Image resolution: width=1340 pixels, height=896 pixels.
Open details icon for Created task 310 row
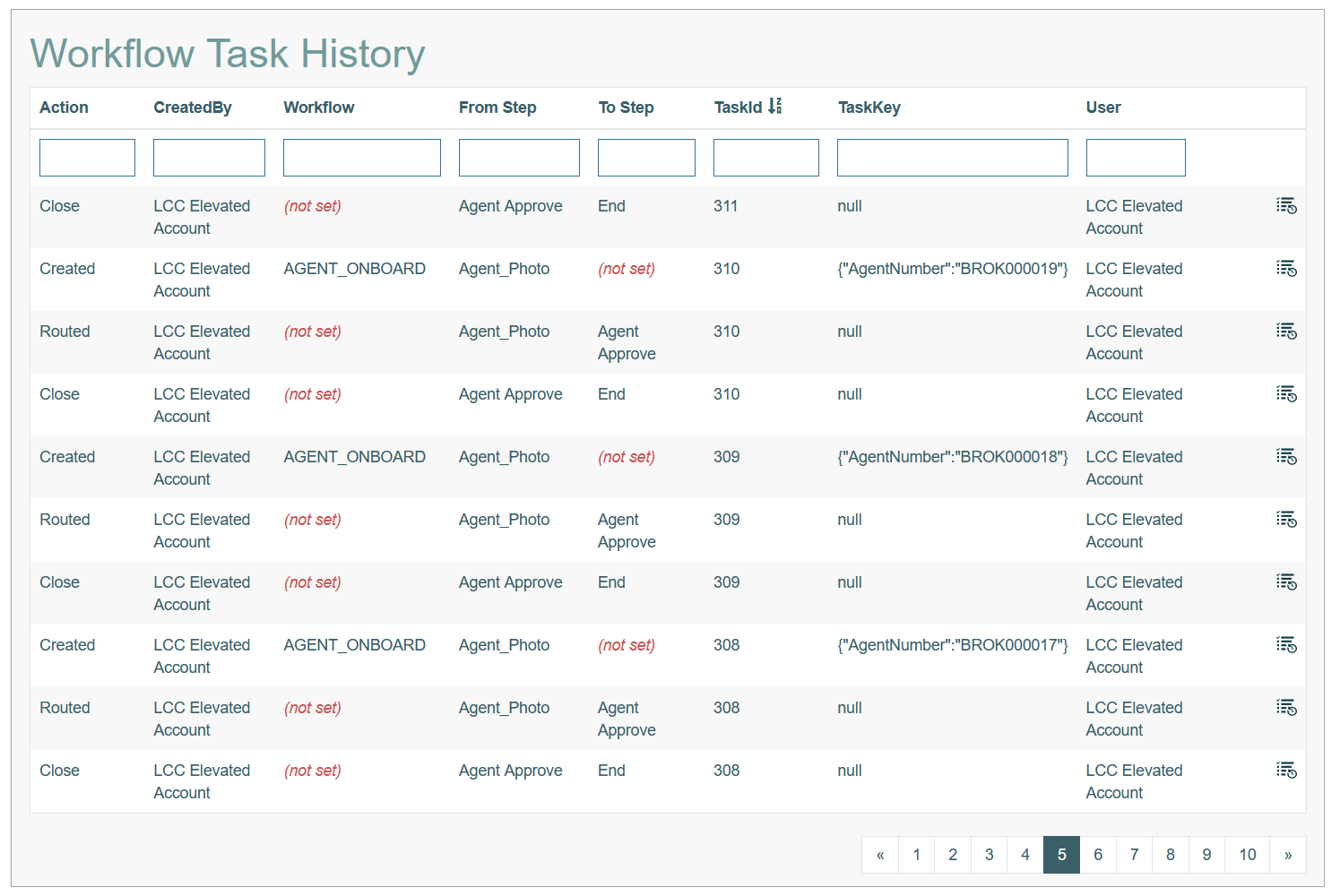click(x=1286, y=269)
